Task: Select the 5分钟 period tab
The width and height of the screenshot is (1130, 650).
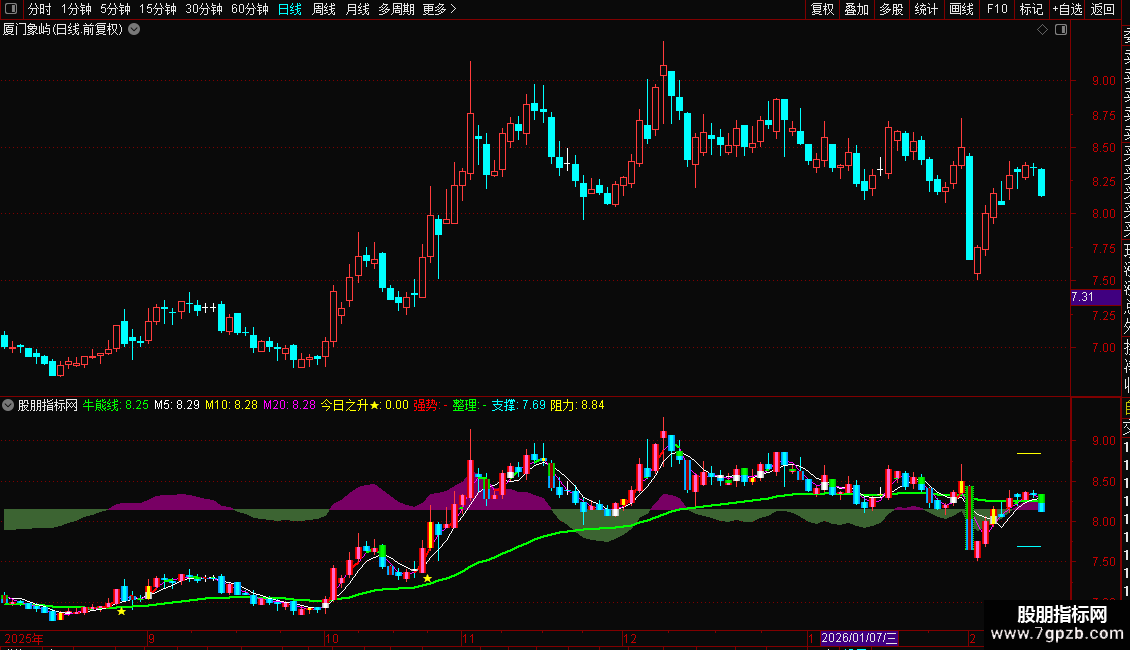Action: [x=115, y=9]
